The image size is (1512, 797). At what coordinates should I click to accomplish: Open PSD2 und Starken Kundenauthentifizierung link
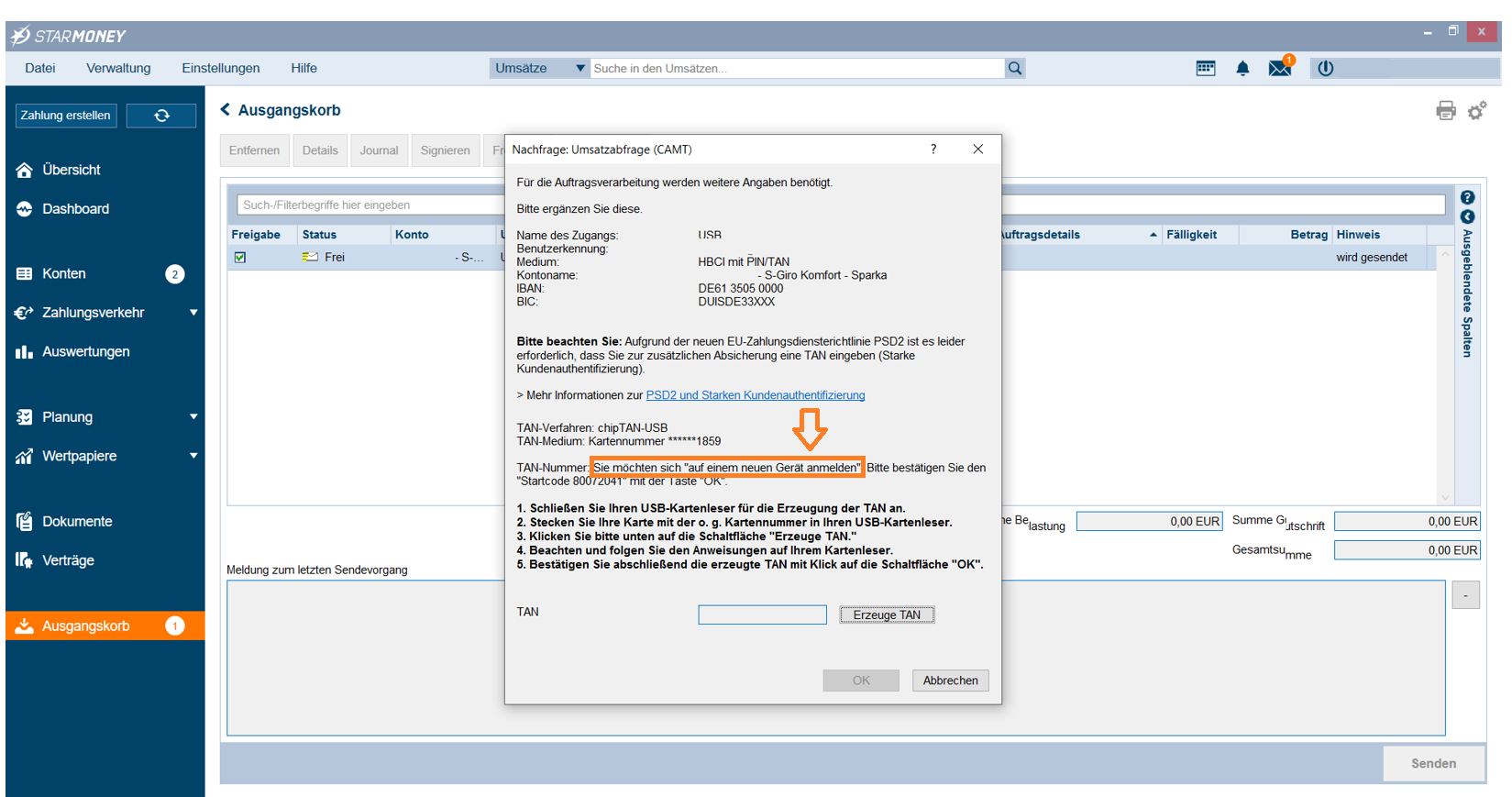755,395
